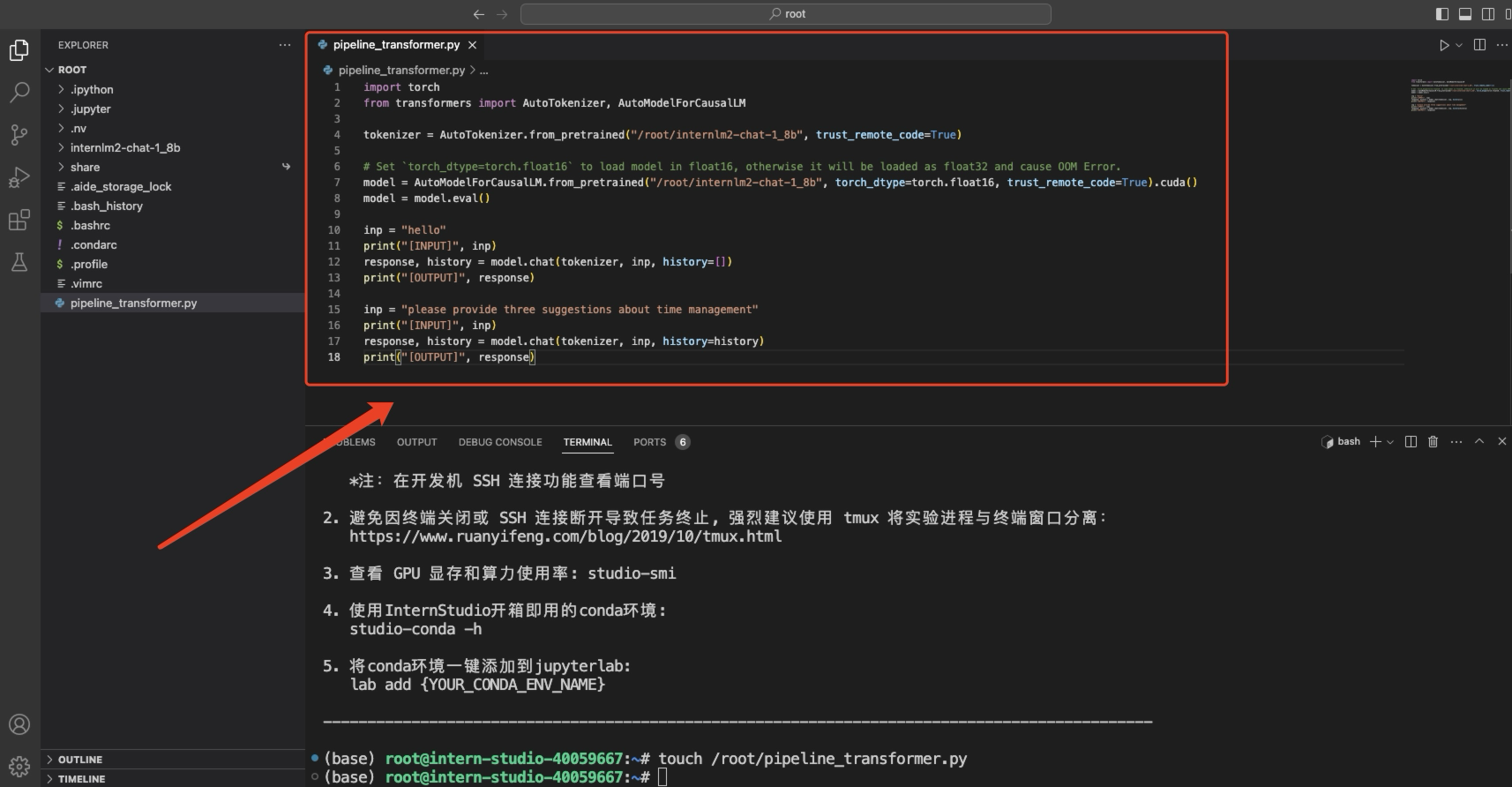This screenshot has height=787, width=1512.
Task: Open the Explorer view in activity bar
Action: tap(19, 50)
